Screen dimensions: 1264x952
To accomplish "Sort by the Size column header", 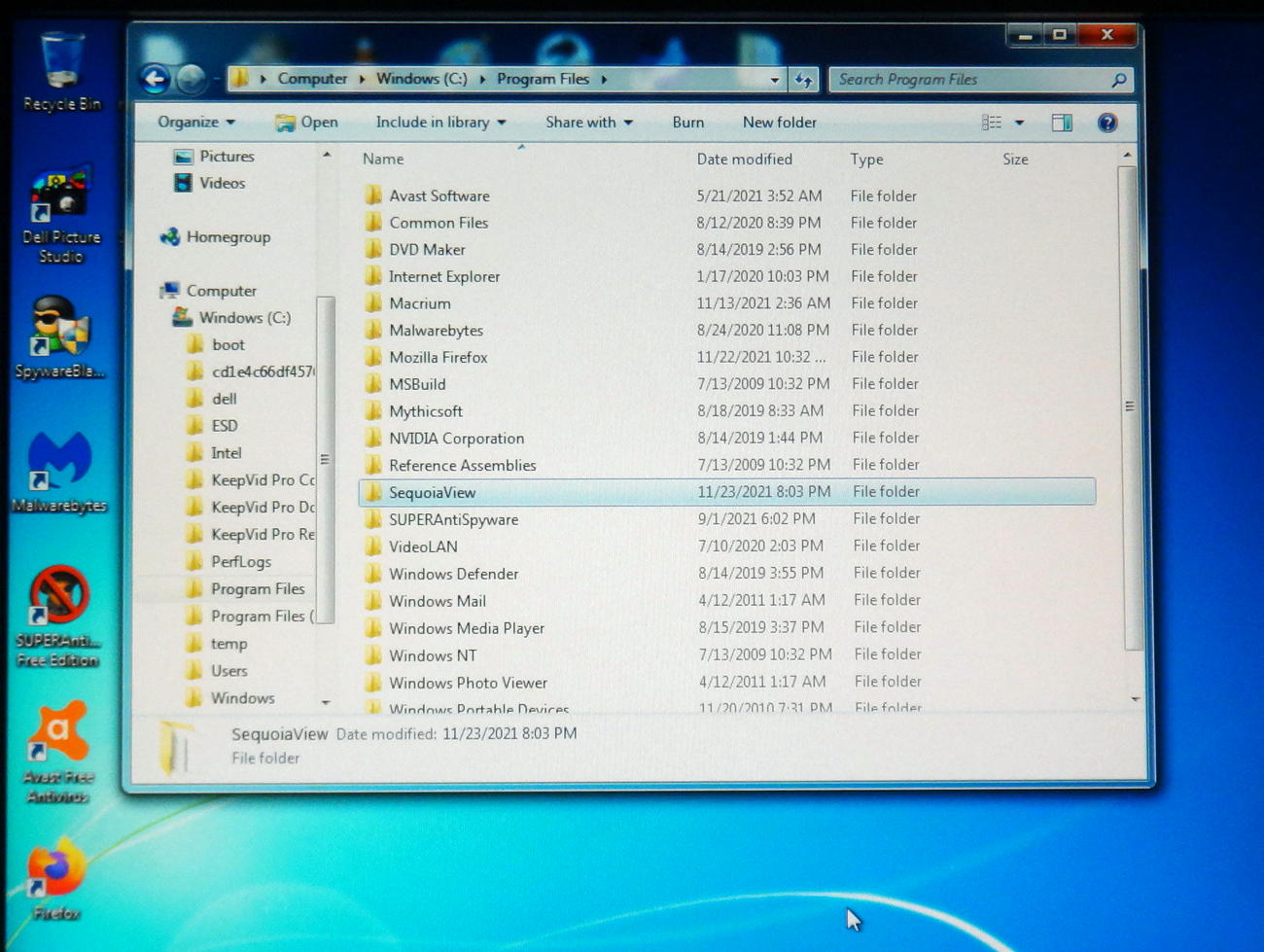I will pyautogui.click(x=1015, y=159).
